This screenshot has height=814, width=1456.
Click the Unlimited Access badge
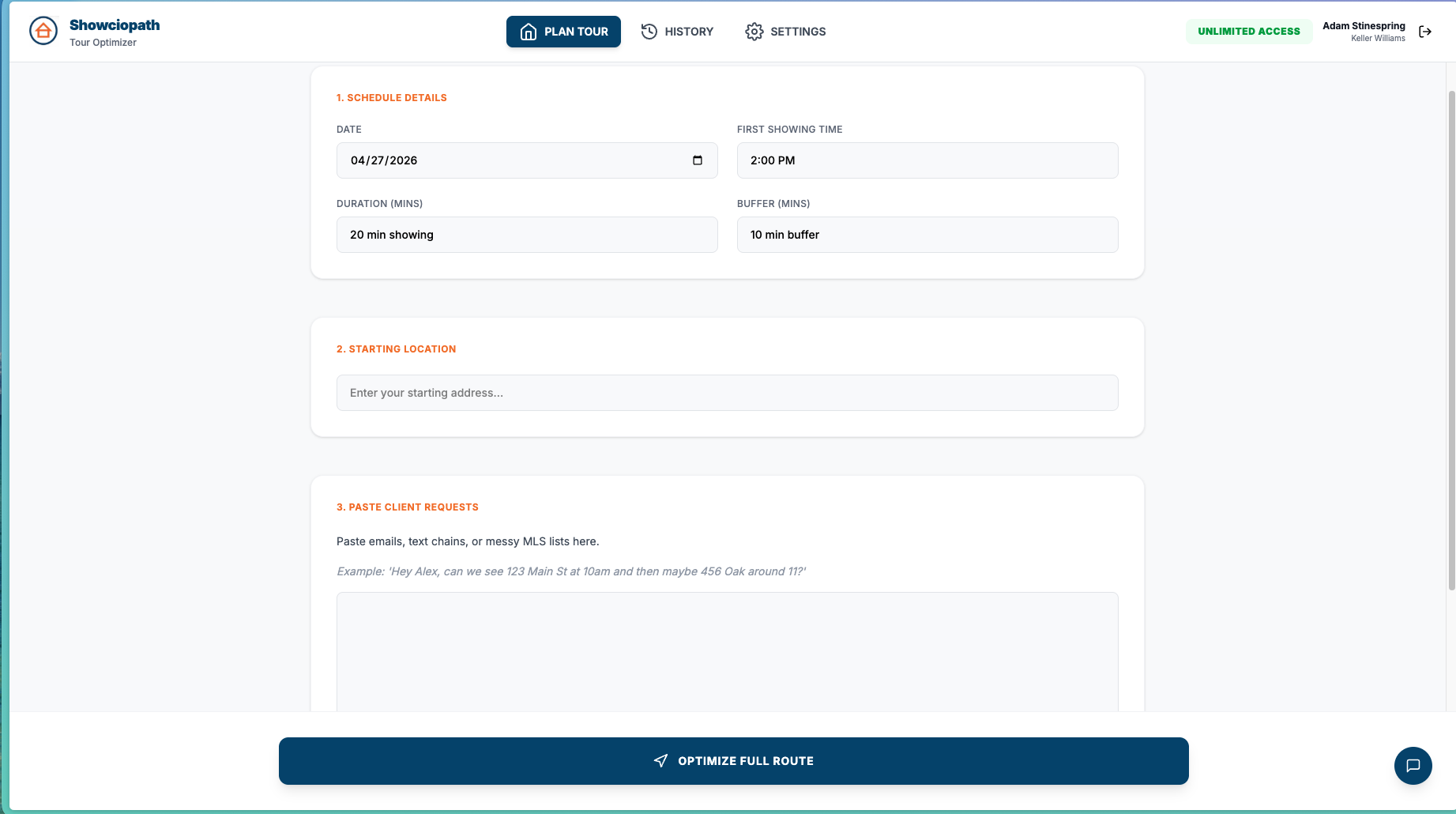(1249, 32)
